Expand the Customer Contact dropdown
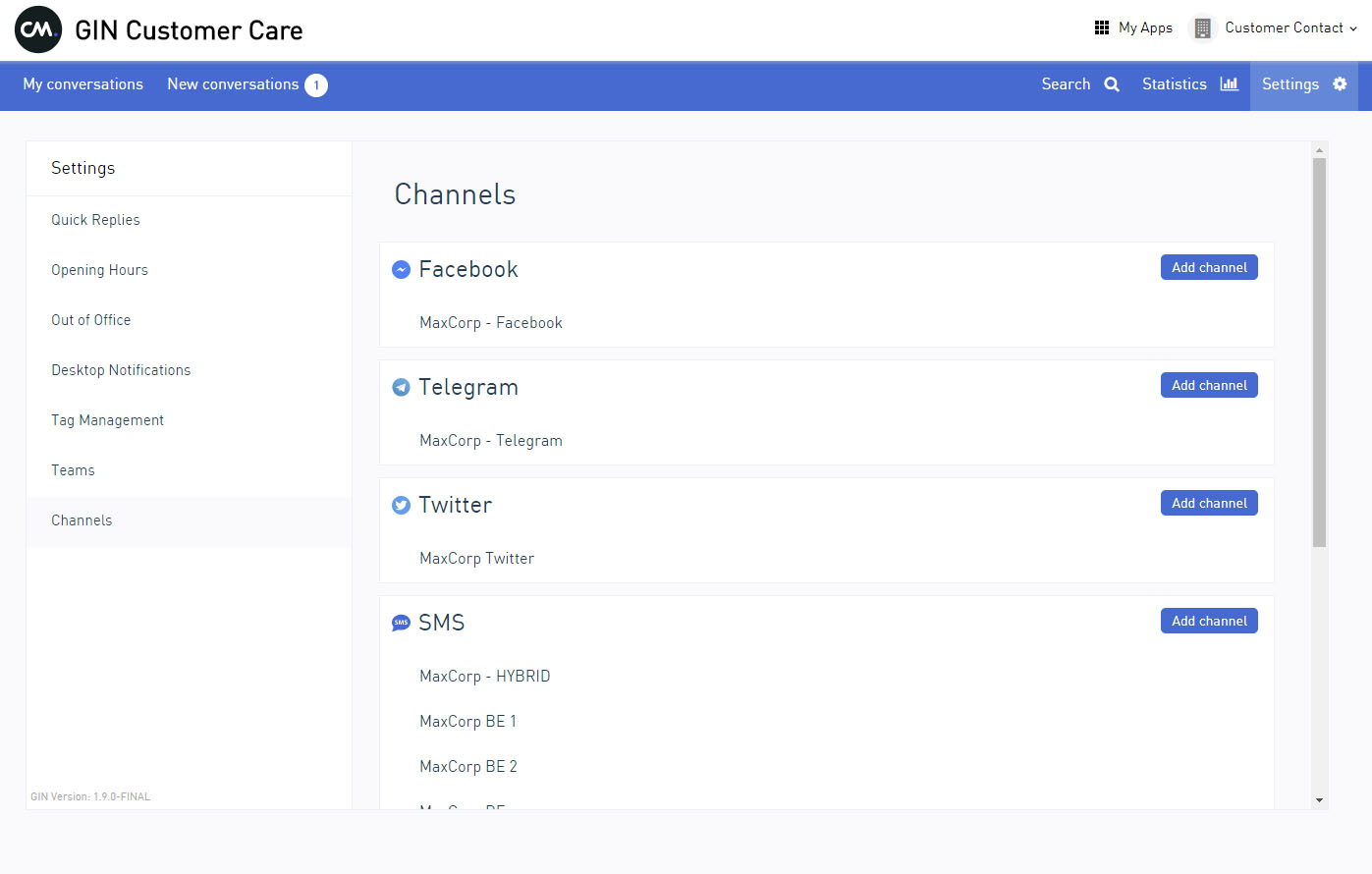 click(1291, 27)
